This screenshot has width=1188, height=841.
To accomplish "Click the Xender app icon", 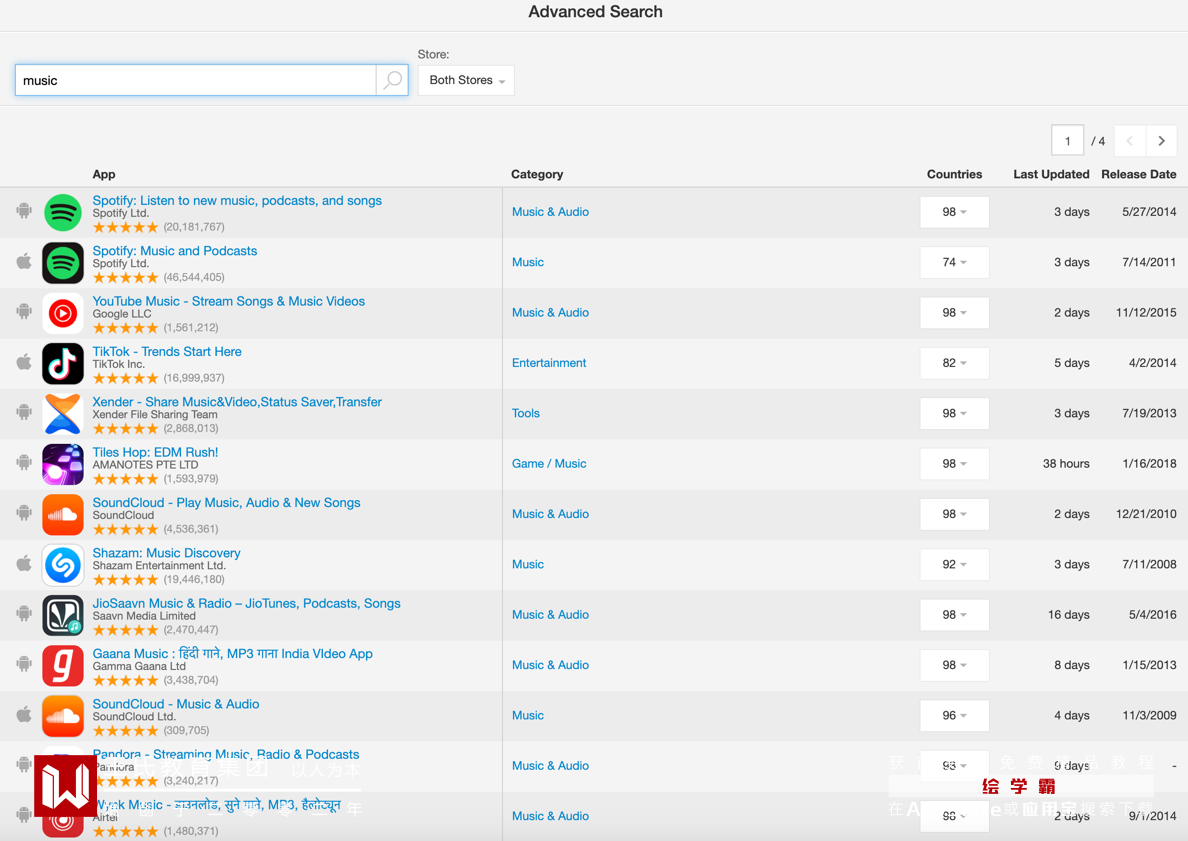I will pos(63,414).
